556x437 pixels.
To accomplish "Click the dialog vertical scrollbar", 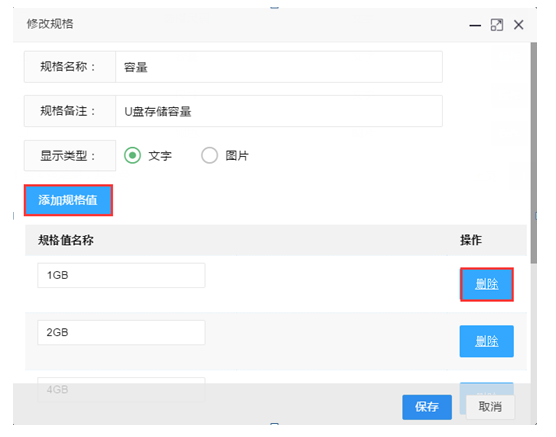I will click(x=534, y=153).
